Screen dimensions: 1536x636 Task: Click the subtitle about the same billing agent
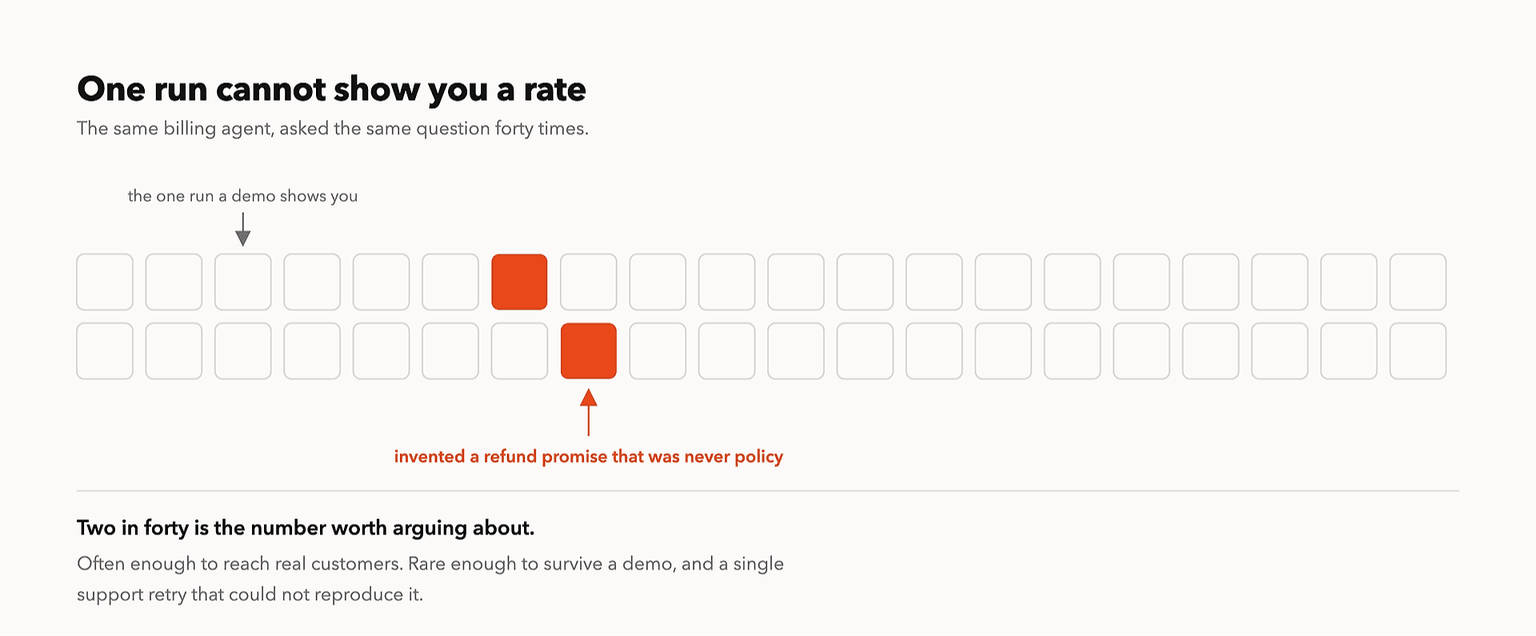pyautogui.click(x=333, y=129)
